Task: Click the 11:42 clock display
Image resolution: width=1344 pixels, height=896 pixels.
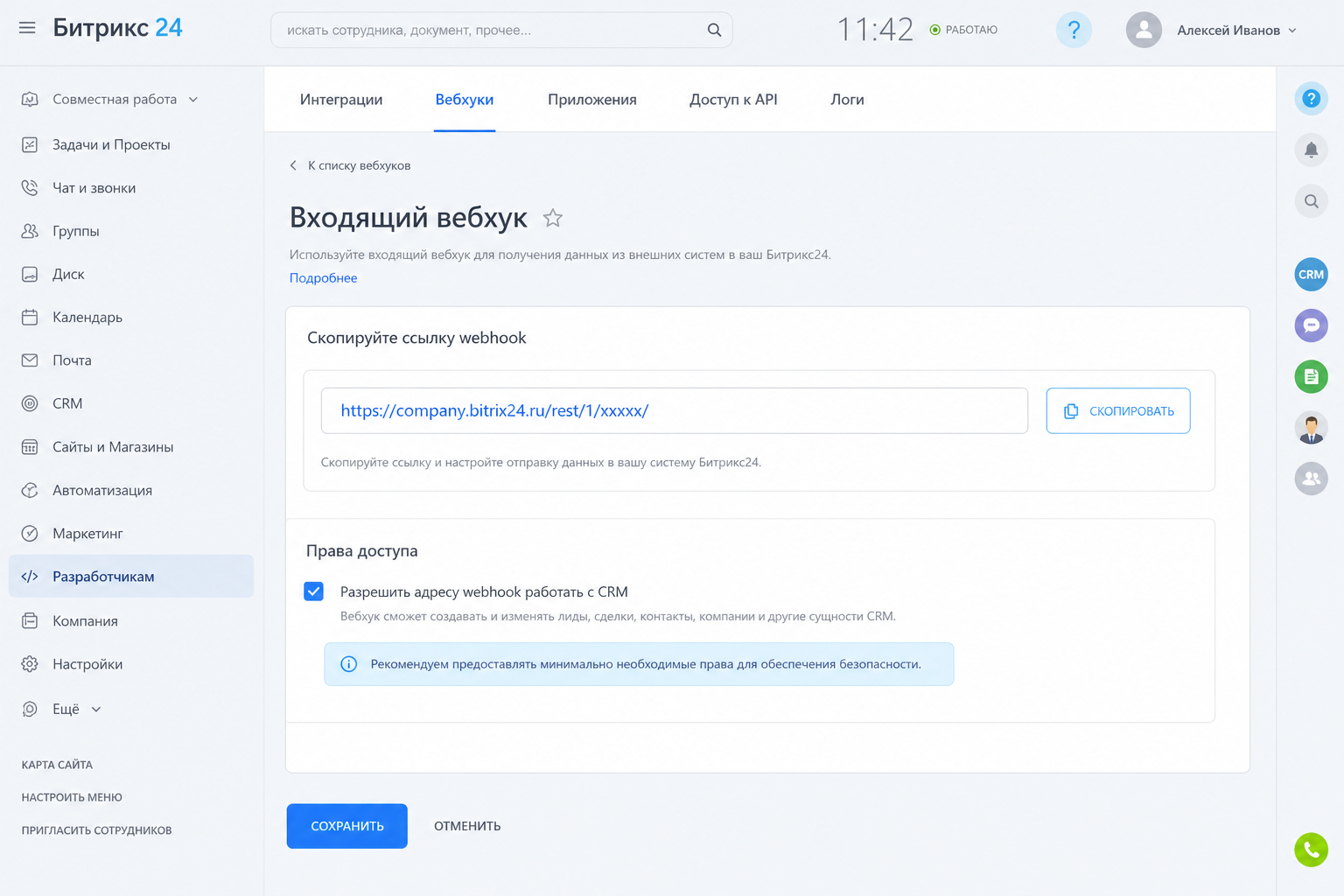Action: click(x=875, y=30)
